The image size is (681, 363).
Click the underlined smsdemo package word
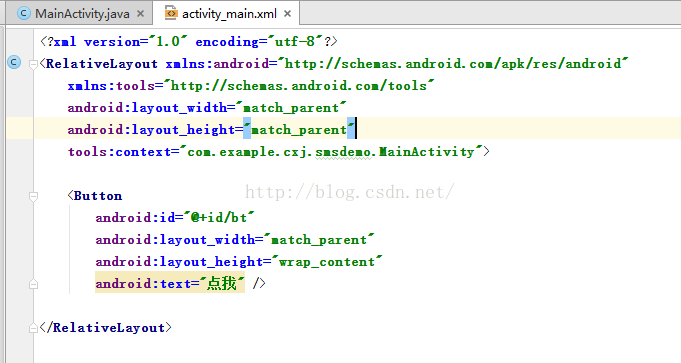tap(343, 152)
